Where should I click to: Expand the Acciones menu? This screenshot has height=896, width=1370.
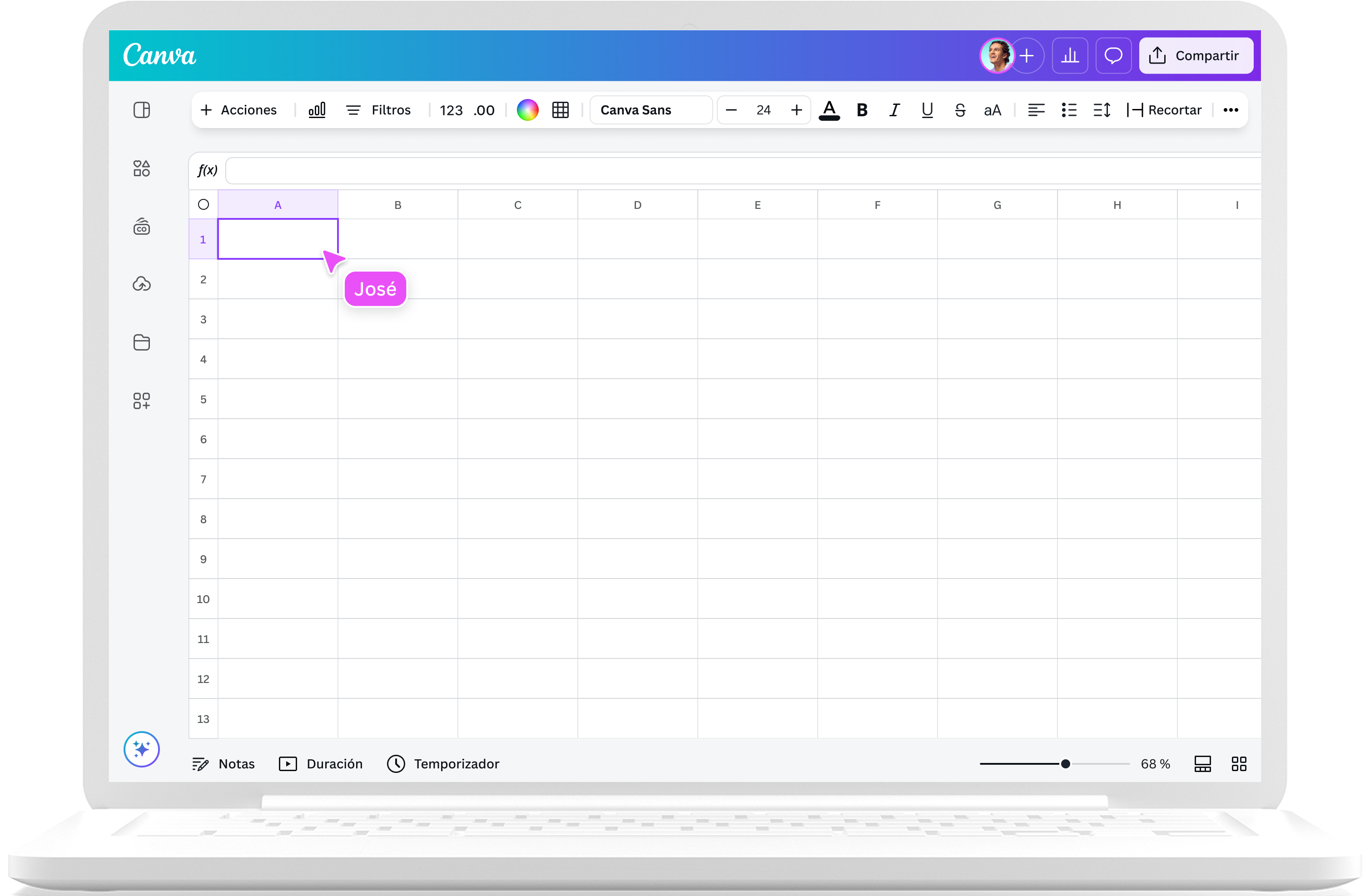239,110
